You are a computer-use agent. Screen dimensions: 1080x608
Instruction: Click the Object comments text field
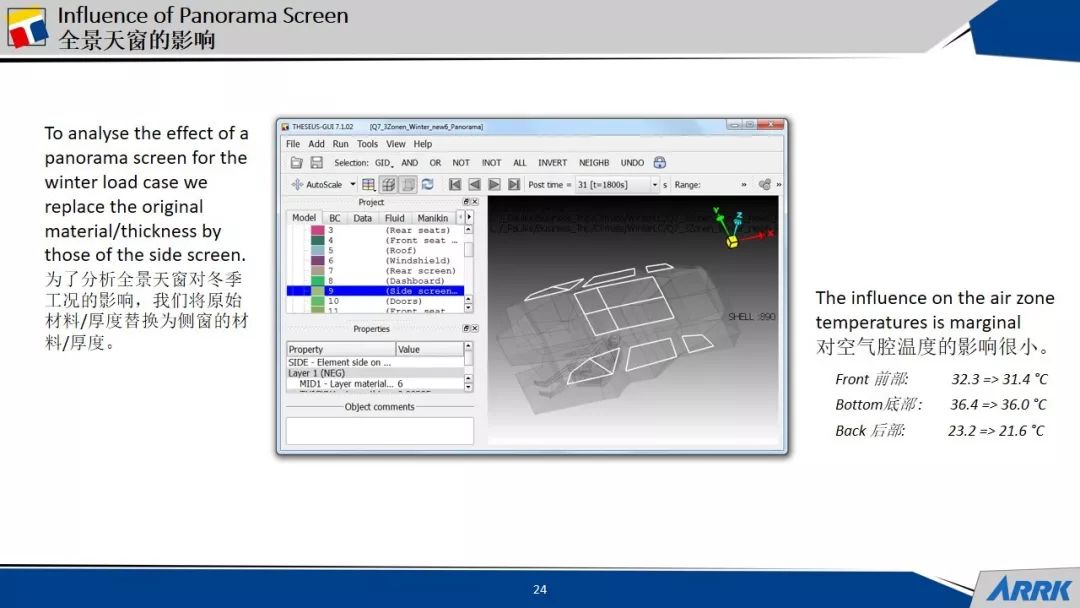(379, 430)
